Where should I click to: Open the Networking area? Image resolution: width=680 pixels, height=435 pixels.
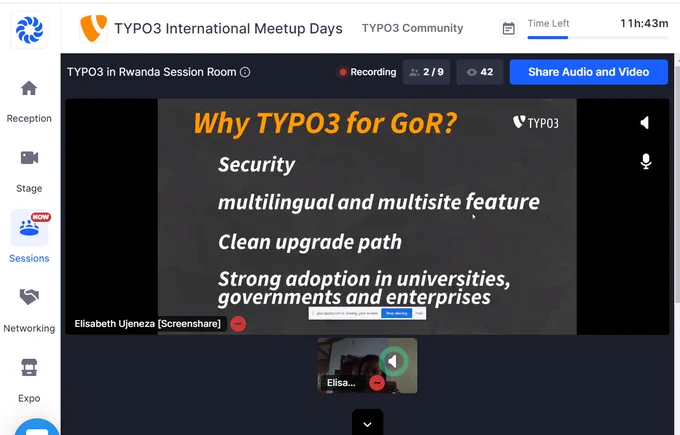click(29, 310)
